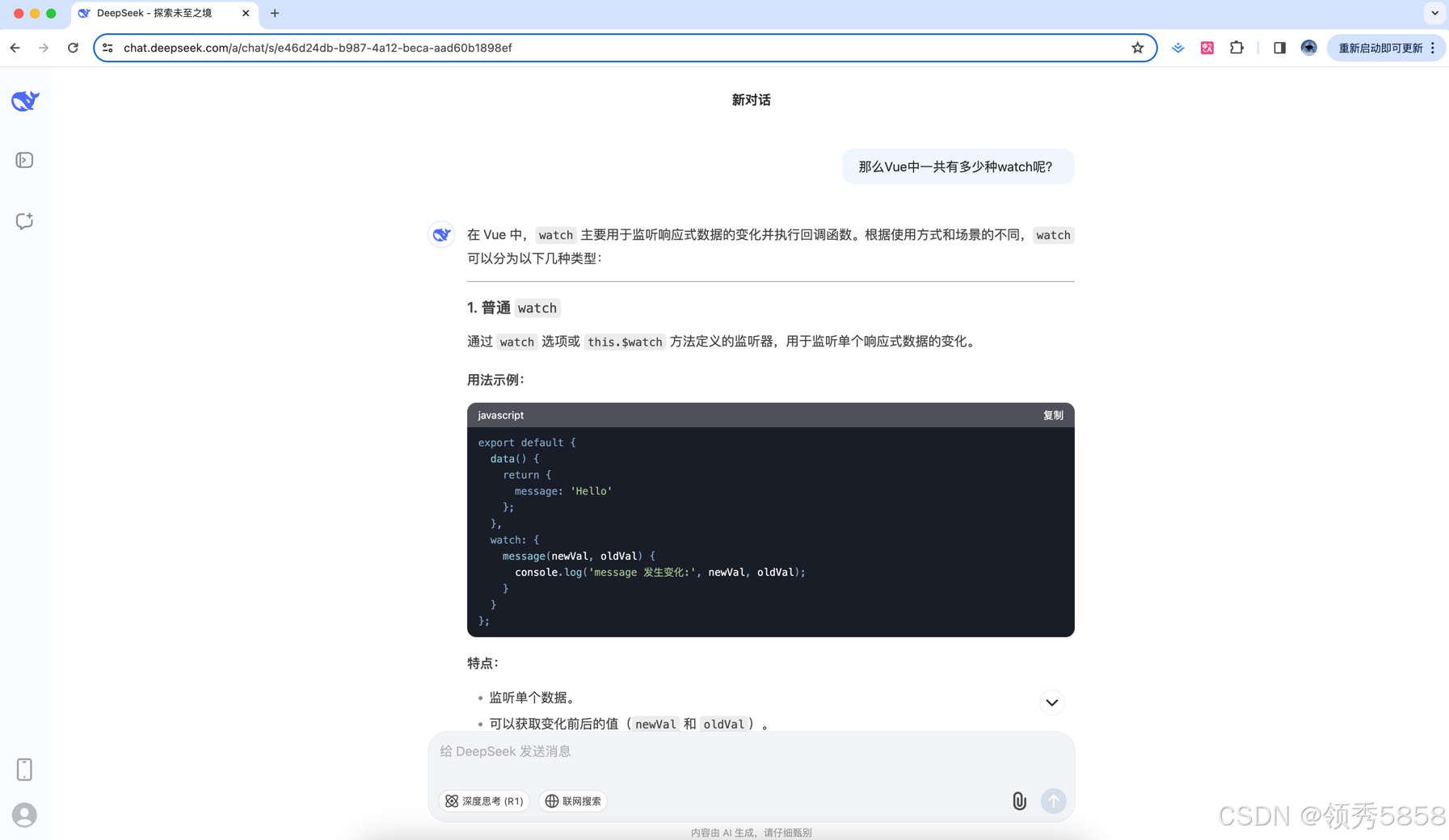Click the 用法示例: label

coord(495,380)
